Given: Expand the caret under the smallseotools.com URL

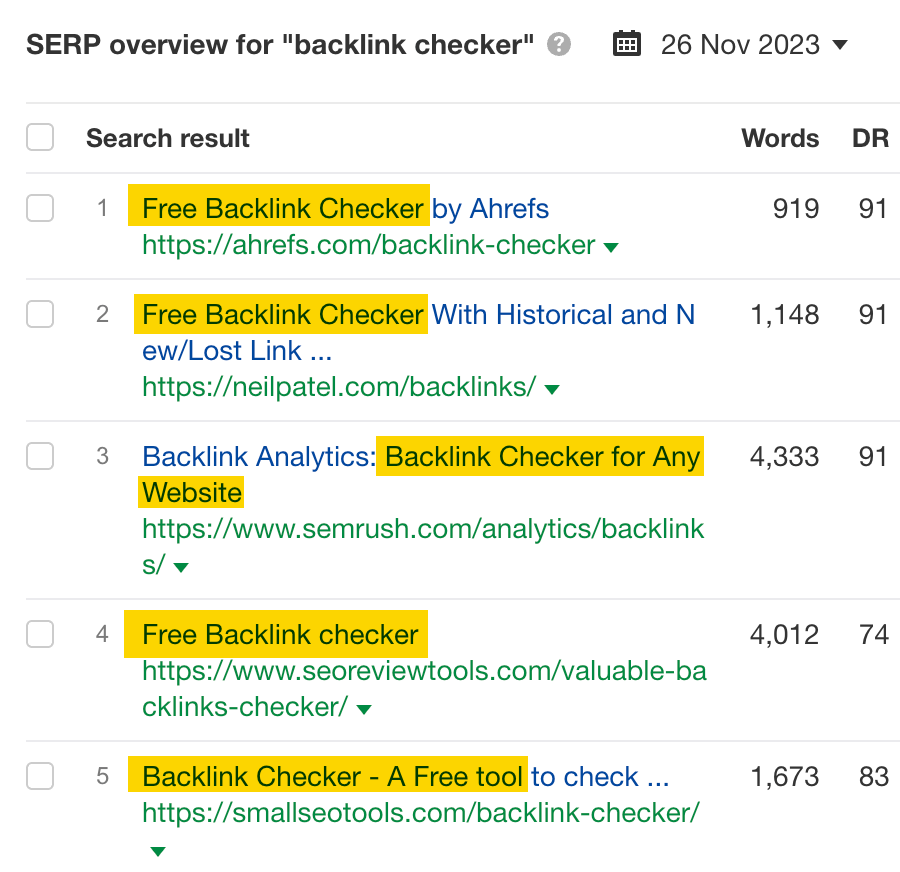Looking at the screenshot, I should (157, 849).
